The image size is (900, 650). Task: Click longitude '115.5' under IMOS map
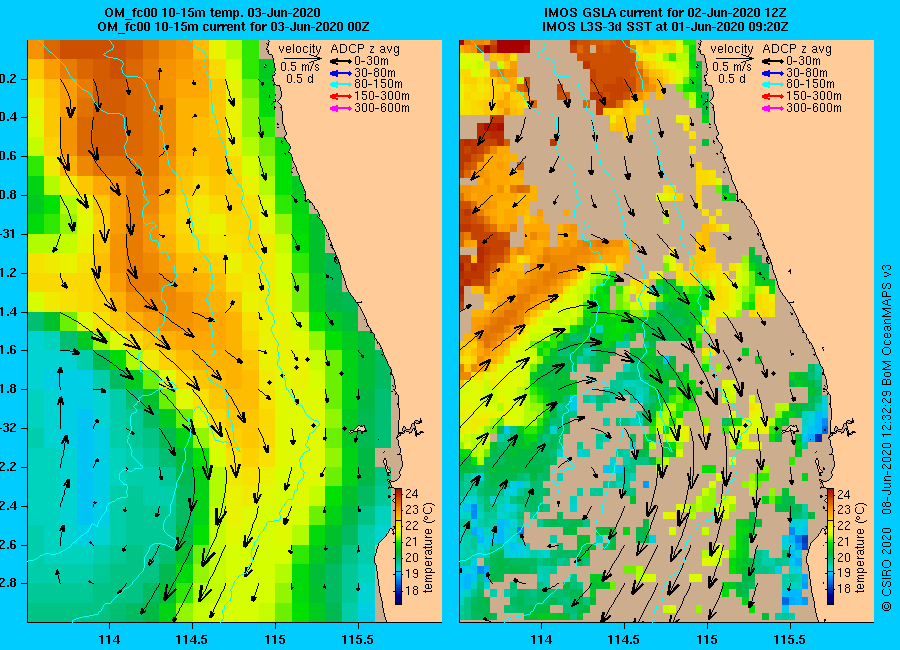pyautogui.click(x=790, y=640)
